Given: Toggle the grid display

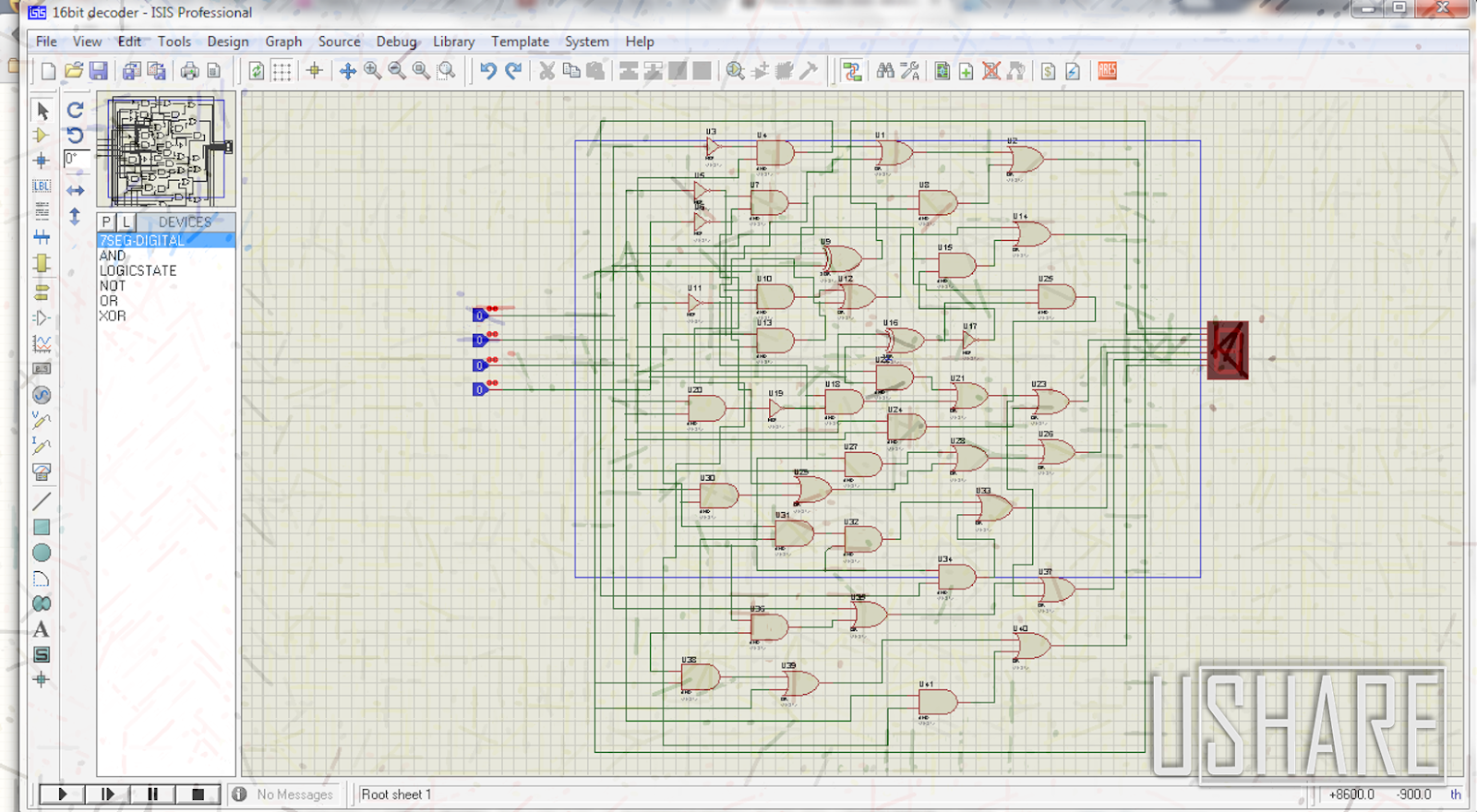Looking at the screenshot, I should [282, 71].
